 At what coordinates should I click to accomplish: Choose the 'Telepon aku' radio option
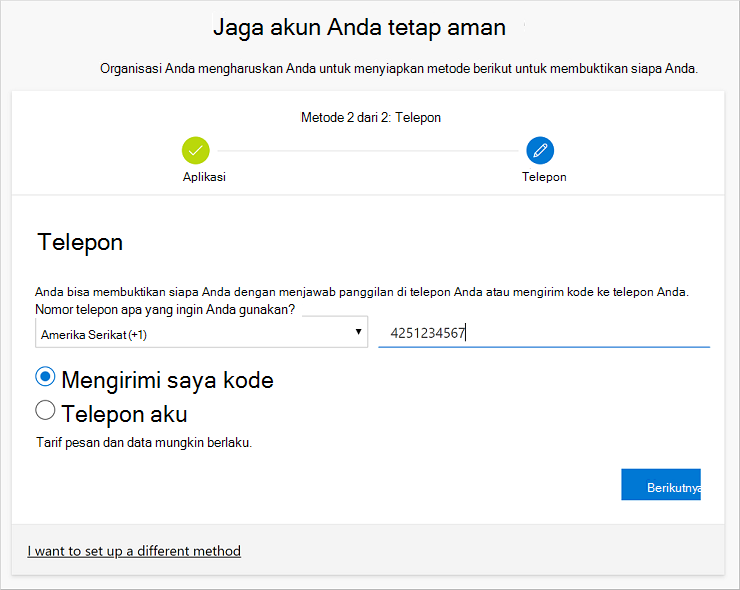(x=45, y=410)
